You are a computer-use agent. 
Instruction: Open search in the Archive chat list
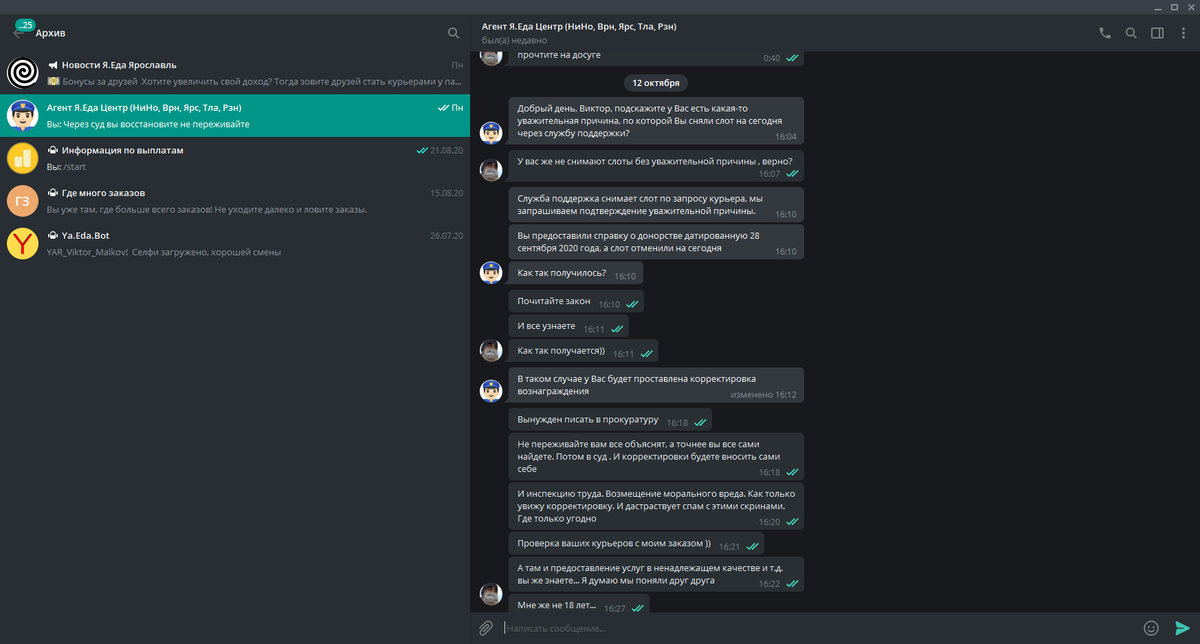point(454,33)
